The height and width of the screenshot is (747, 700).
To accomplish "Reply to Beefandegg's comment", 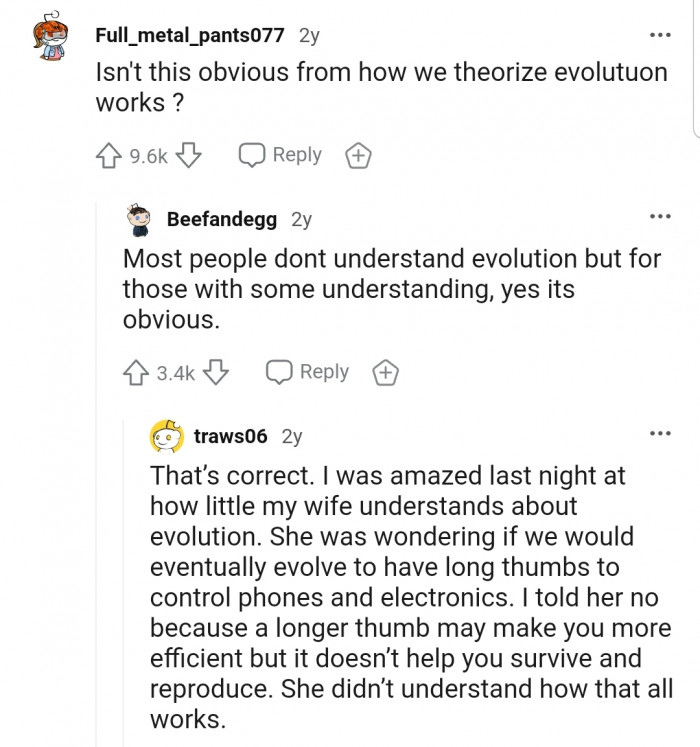I will tap(309, 372).
